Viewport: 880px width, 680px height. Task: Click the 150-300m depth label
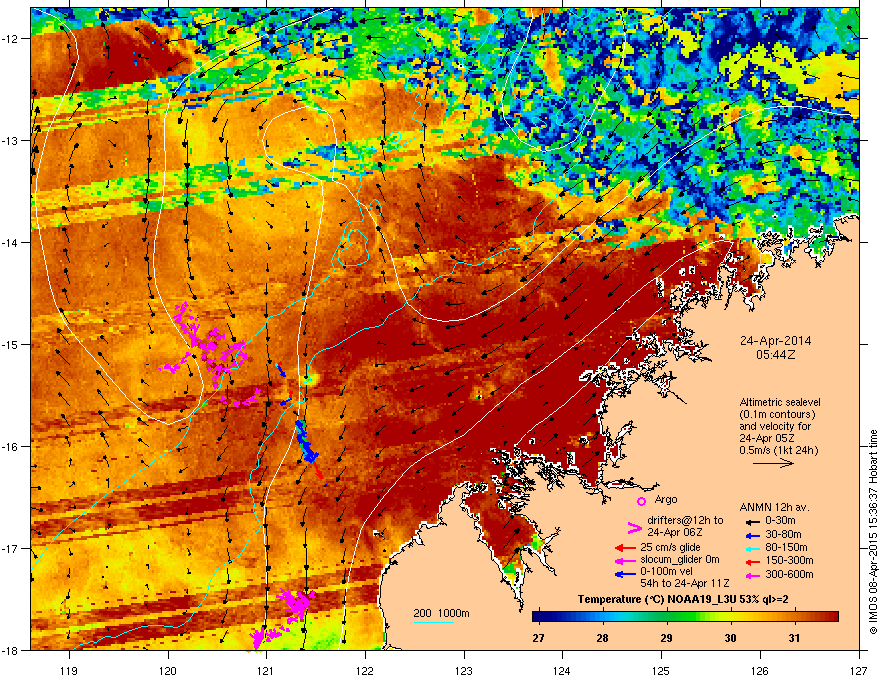[788, 560]
